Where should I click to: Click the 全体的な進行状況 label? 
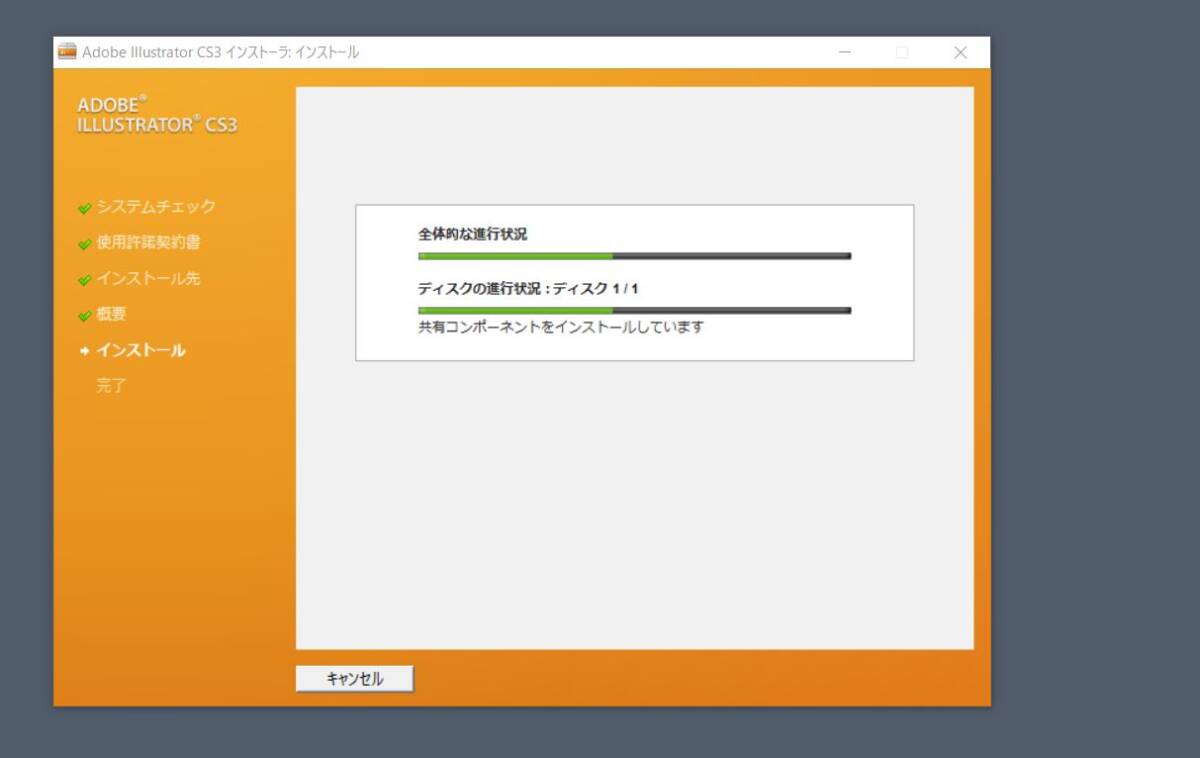tap(472, 234)
